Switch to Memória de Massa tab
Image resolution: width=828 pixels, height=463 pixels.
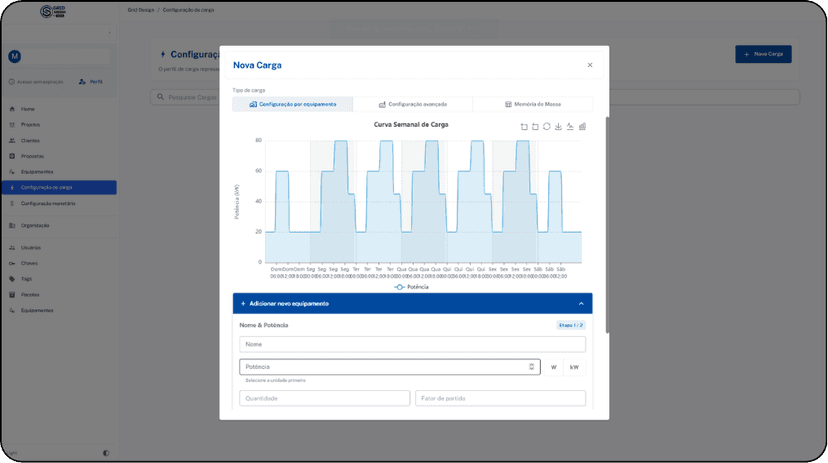pyautogui.click(x=532, y=104)
